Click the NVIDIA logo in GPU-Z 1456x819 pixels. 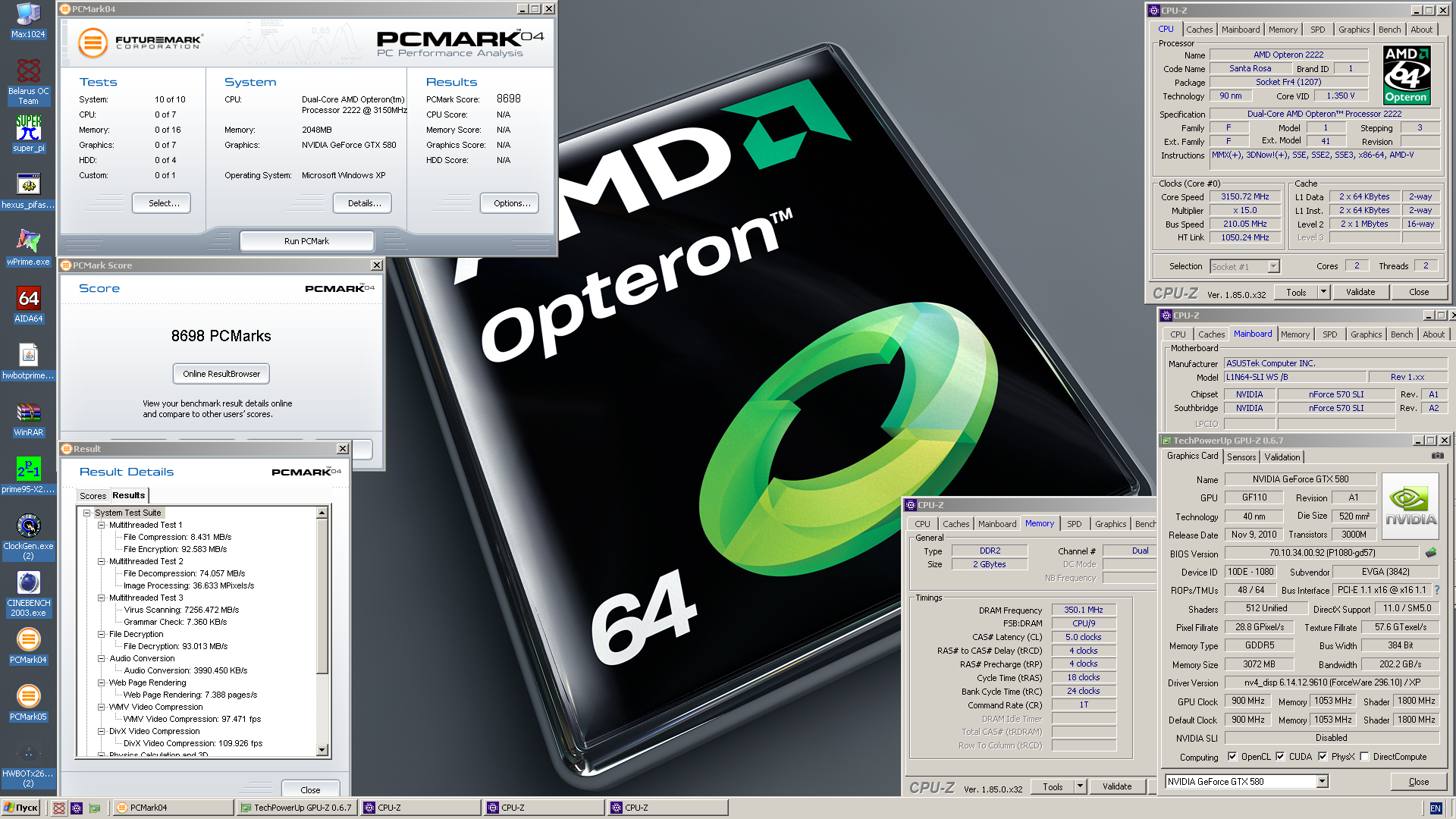1410,506
